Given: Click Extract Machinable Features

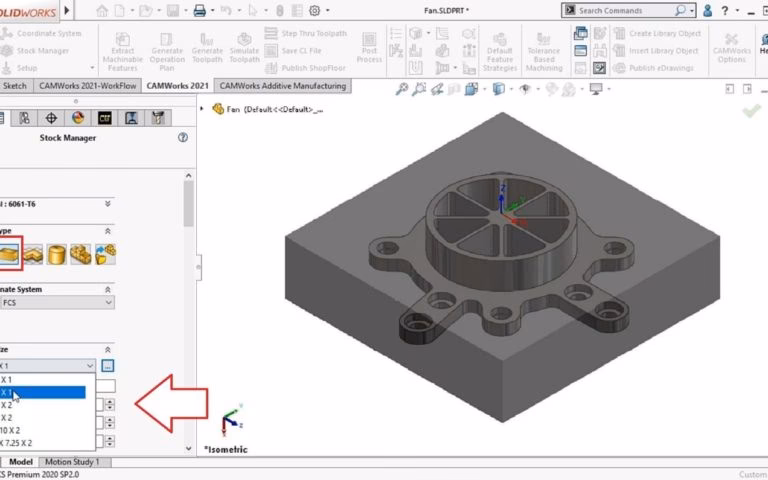Looking at the screenshot, I should (x=122, y=51).
